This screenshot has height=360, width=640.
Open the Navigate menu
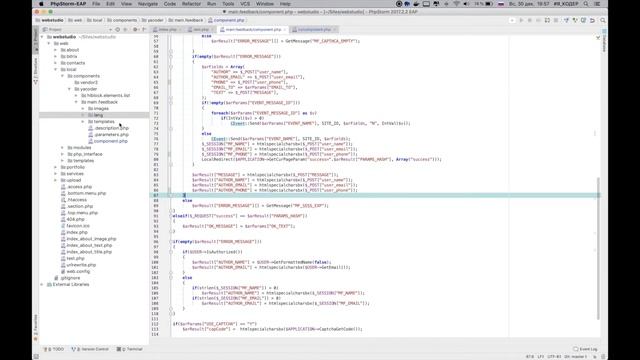click(148, 4)
